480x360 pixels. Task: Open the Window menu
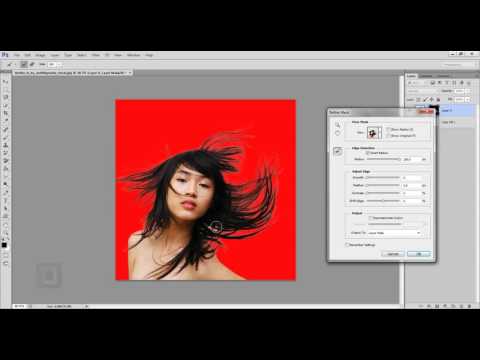coord(133,55)
